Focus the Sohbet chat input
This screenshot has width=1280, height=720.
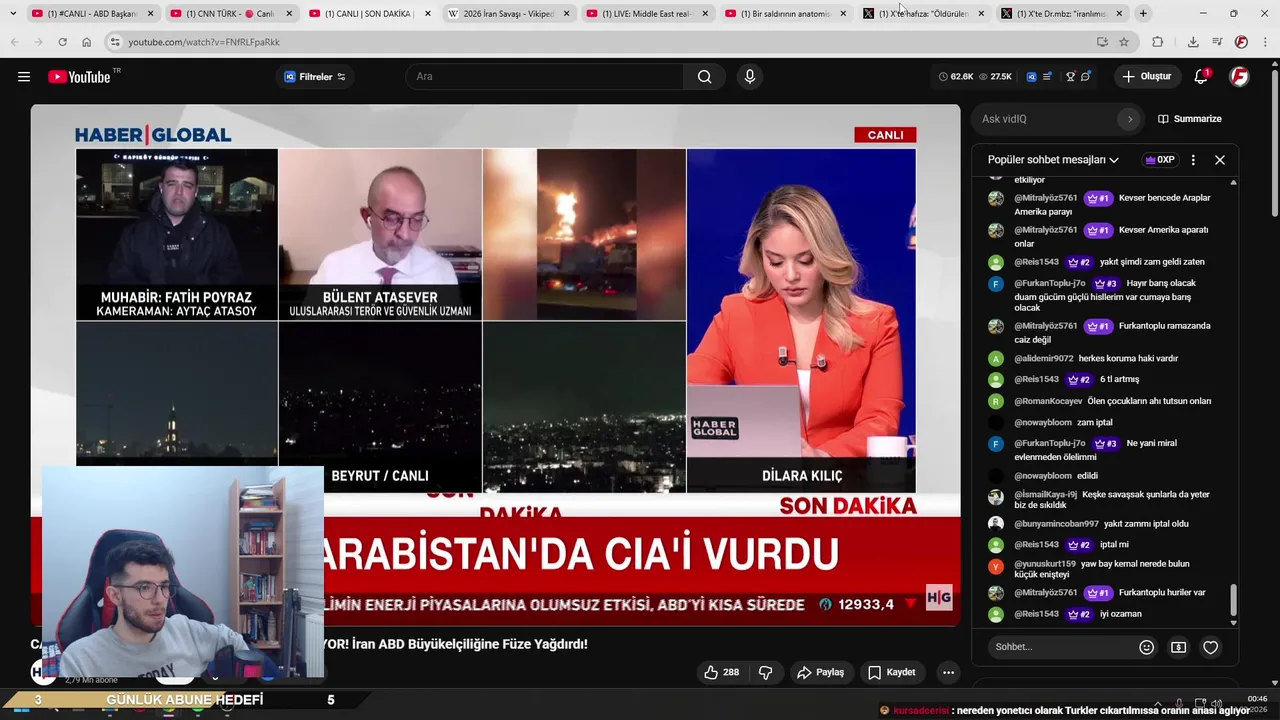(x=1060, y=647)
